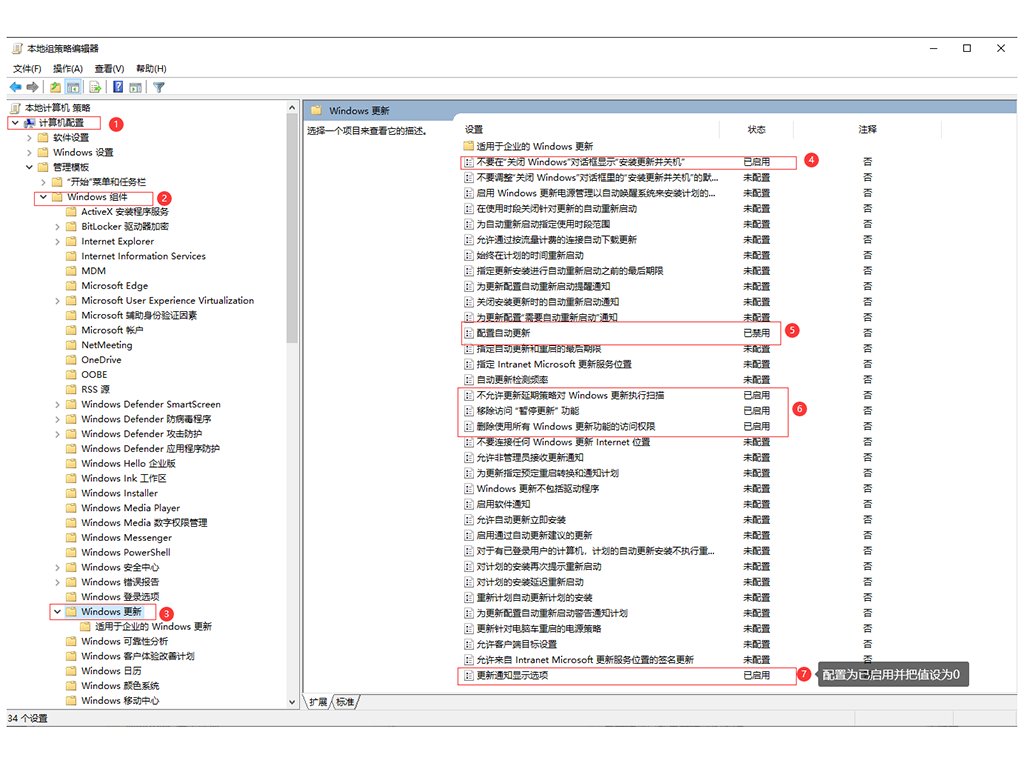Expand the 软件设置 tree node
Image resolution: width=1024 pixels, height=768 pixels.
point(29,138)
